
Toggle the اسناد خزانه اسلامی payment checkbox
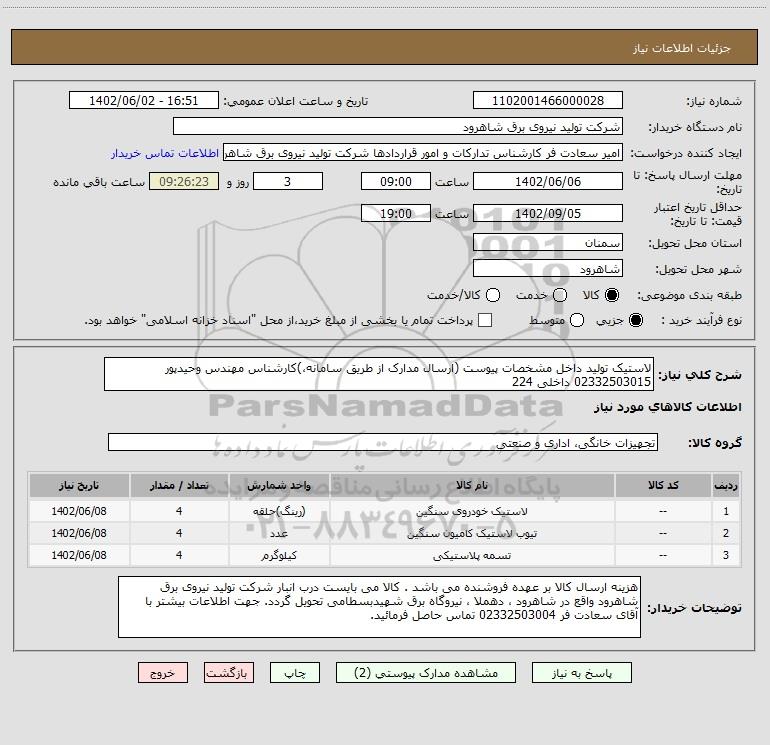coord(485,320)
